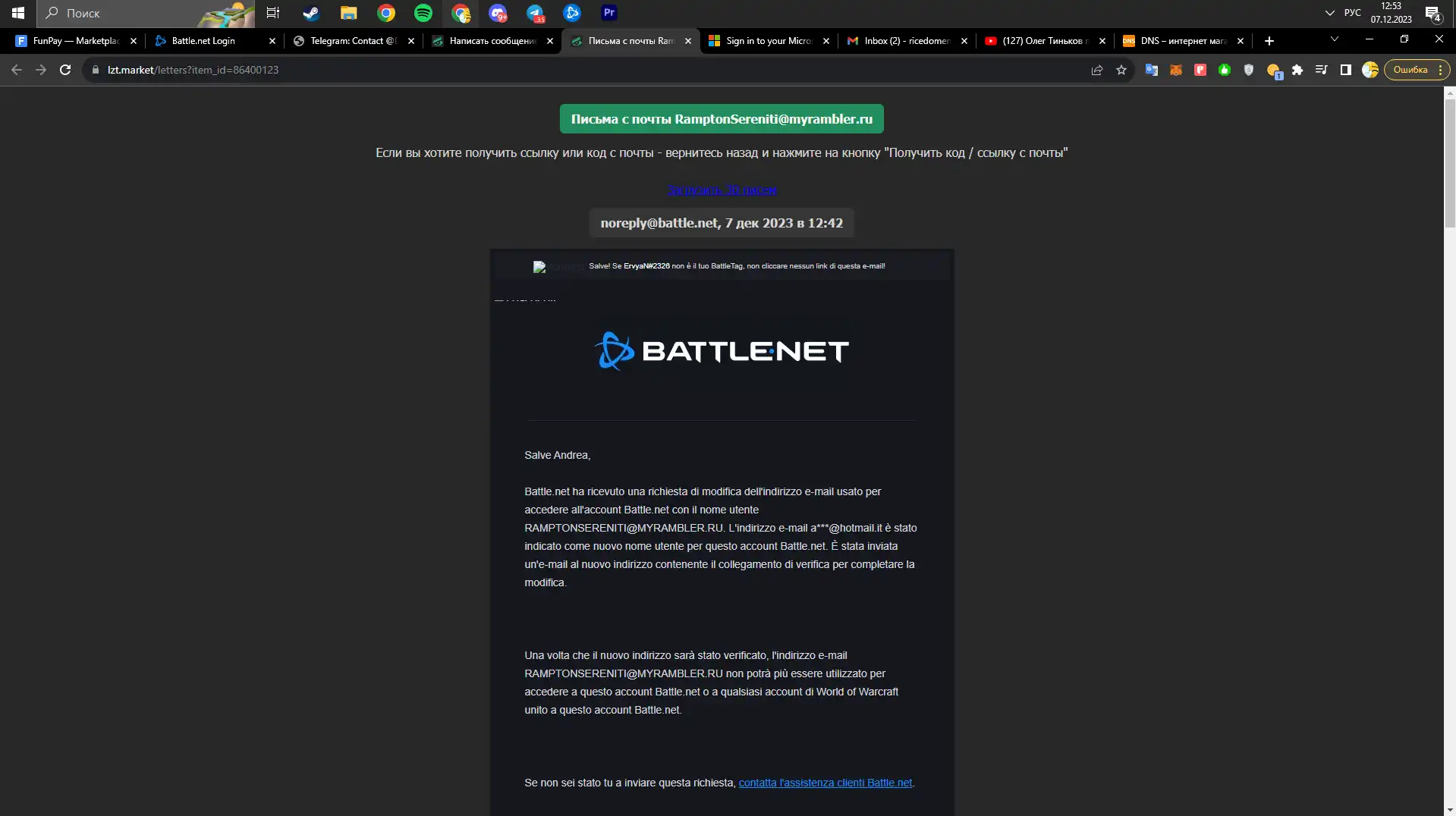Open the red P extension icon

(x=1200, y=70)
